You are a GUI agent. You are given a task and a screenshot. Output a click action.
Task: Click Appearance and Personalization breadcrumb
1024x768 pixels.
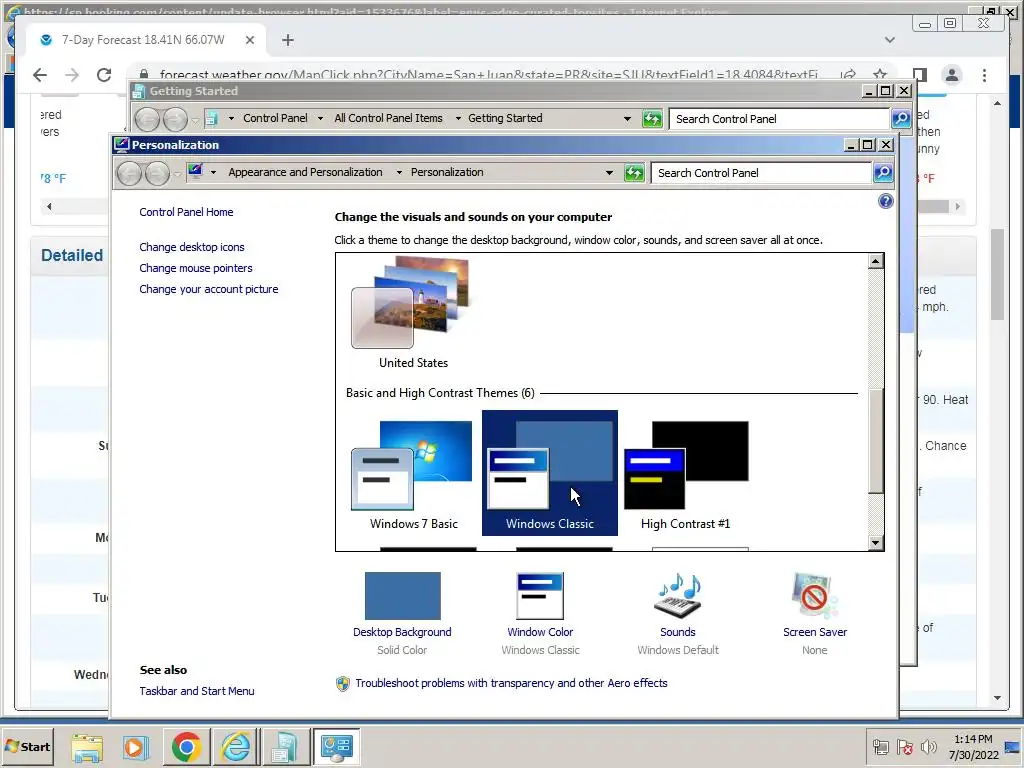pos(305,172)
